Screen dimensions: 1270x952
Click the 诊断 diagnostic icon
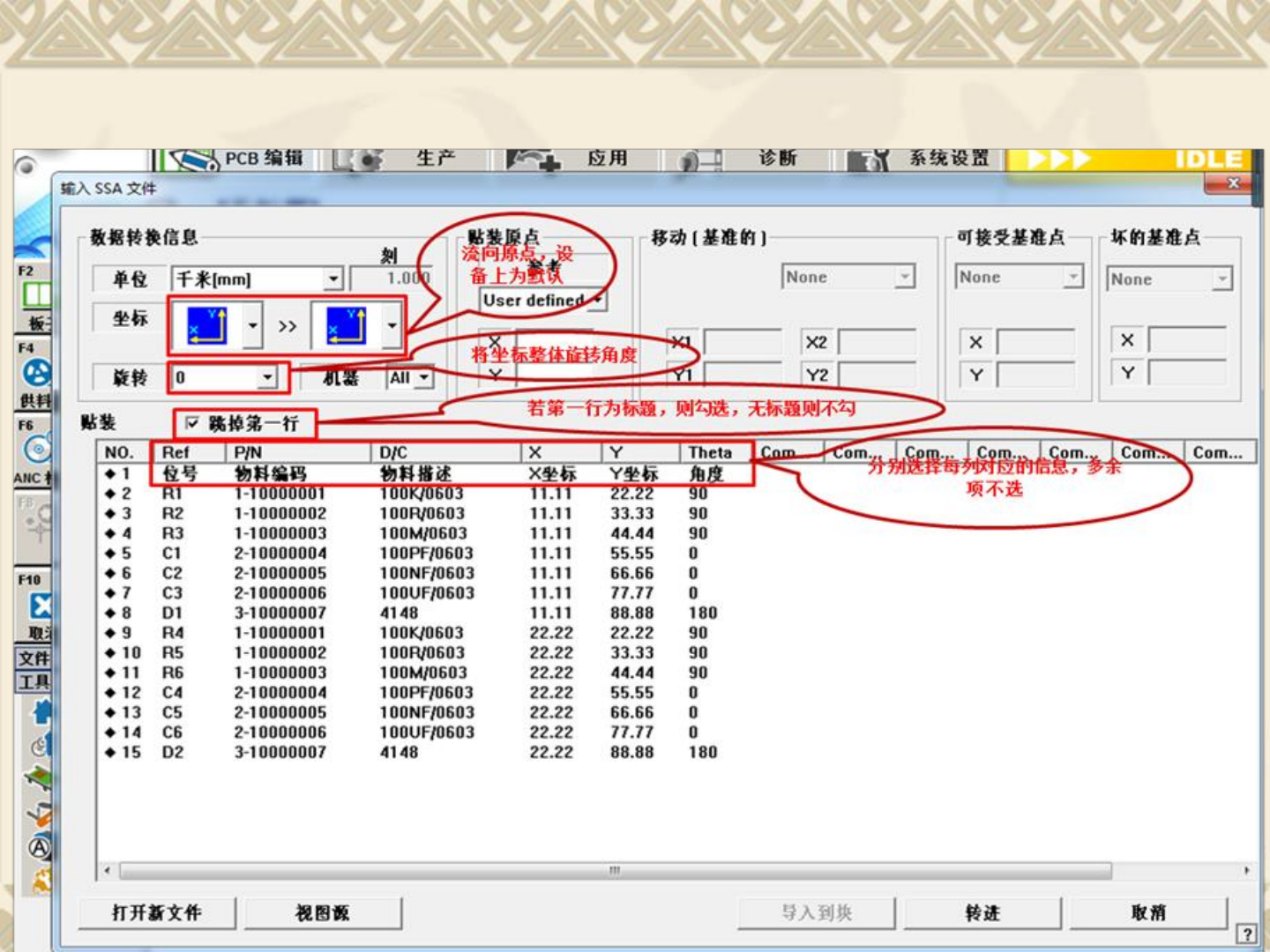700,160
